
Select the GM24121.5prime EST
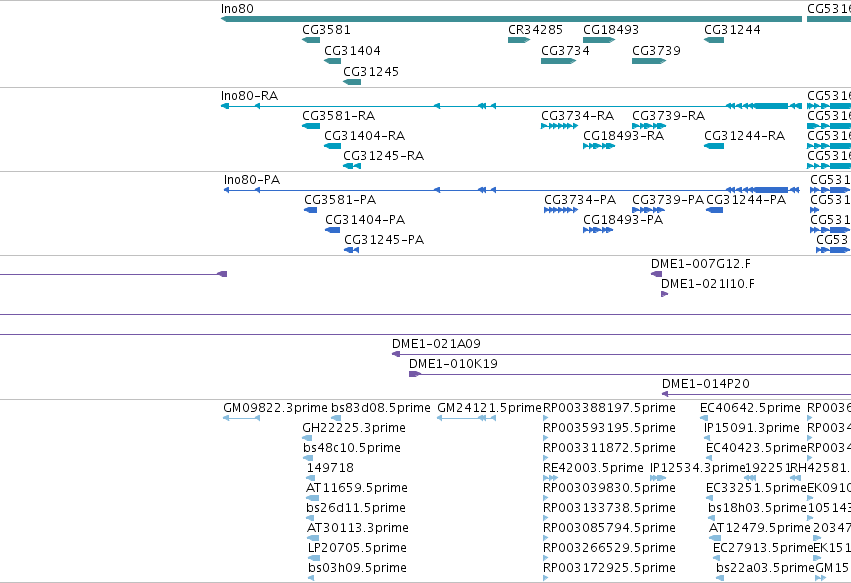click(x=467, y=418)
